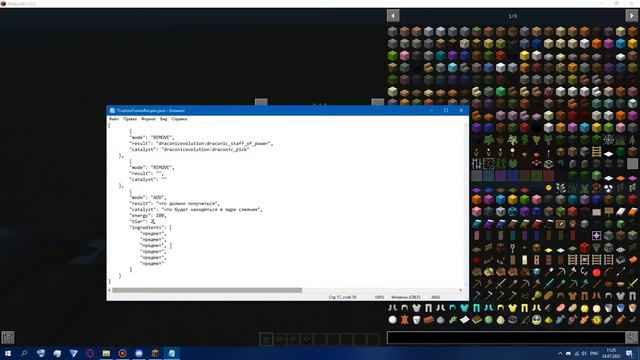Open the Правка menu in Notepad
The height and width of the screenshot is (360, 640).
(x=130, y=119)
